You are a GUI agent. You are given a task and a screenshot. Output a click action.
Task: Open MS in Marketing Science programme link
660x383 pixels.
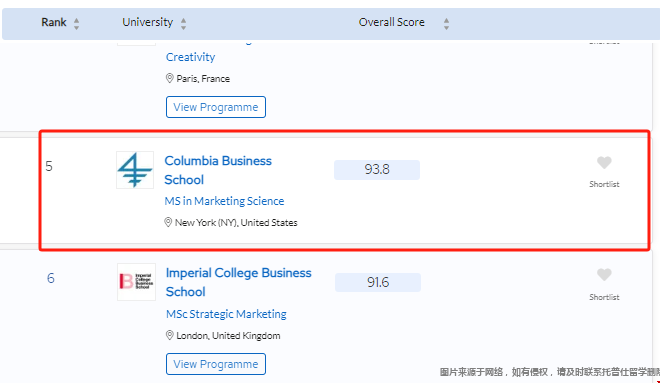pos(224,201)
